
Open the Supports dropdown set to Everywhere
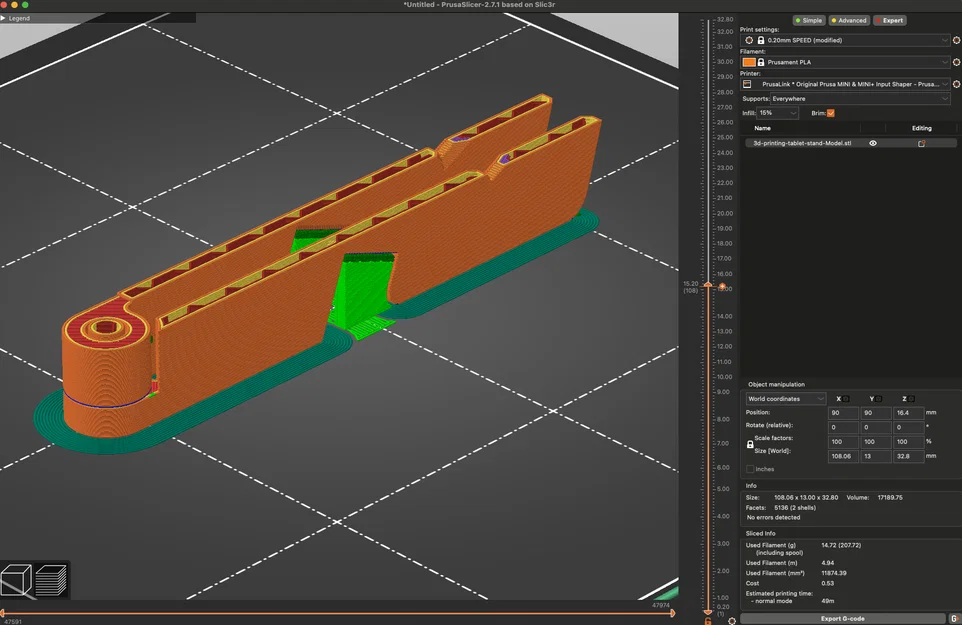pos(860,99)
